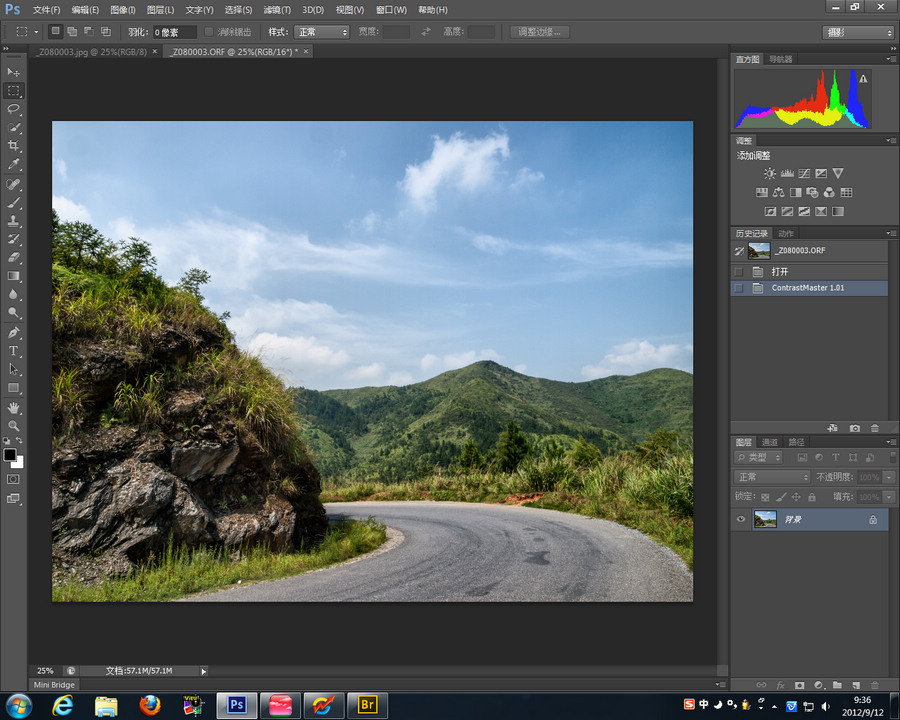
Task: Choose the Pen tool
Action: coord(14,332)
